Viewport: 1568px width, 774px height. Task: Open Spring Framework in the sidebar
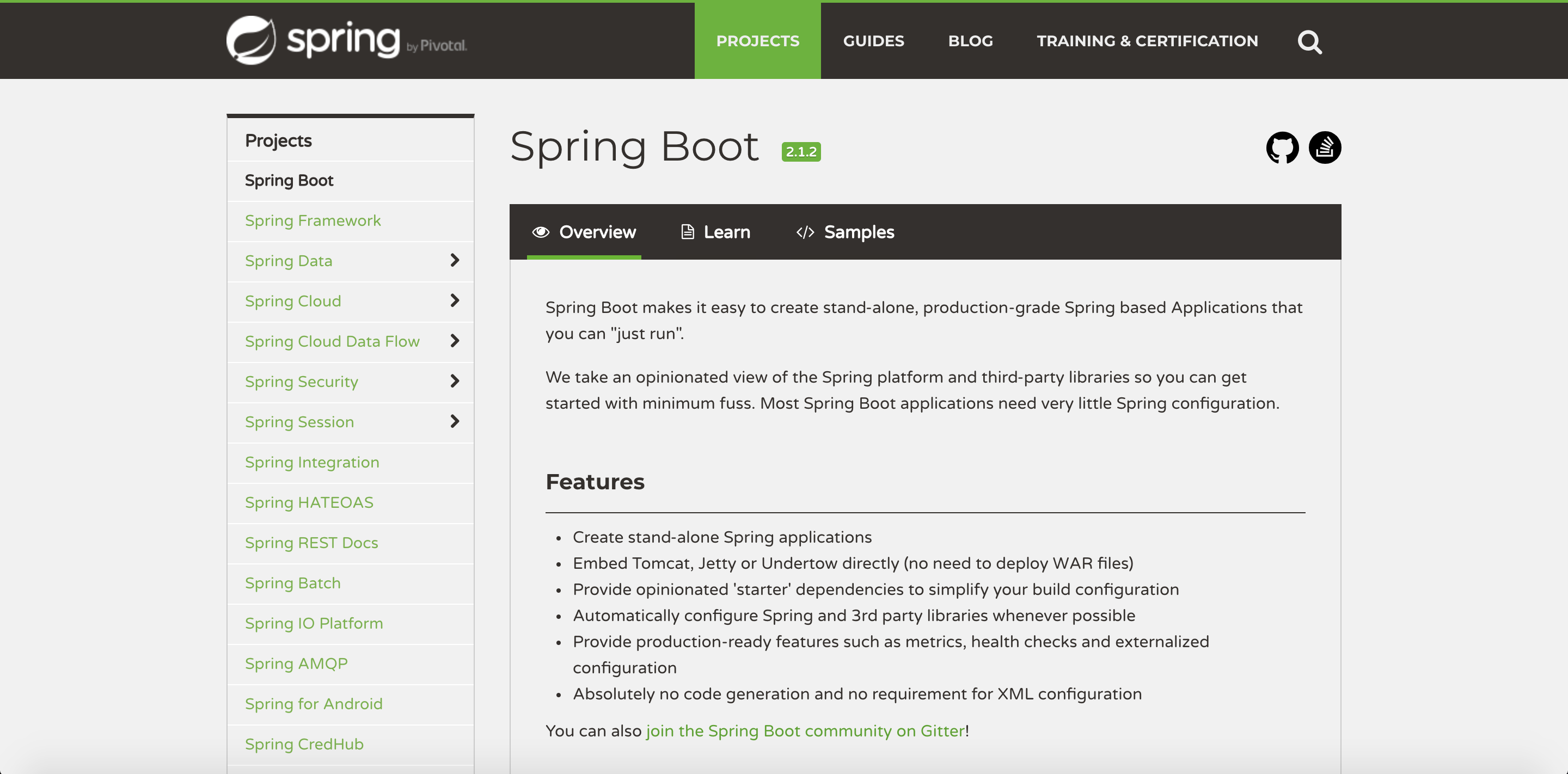(313, 221)
